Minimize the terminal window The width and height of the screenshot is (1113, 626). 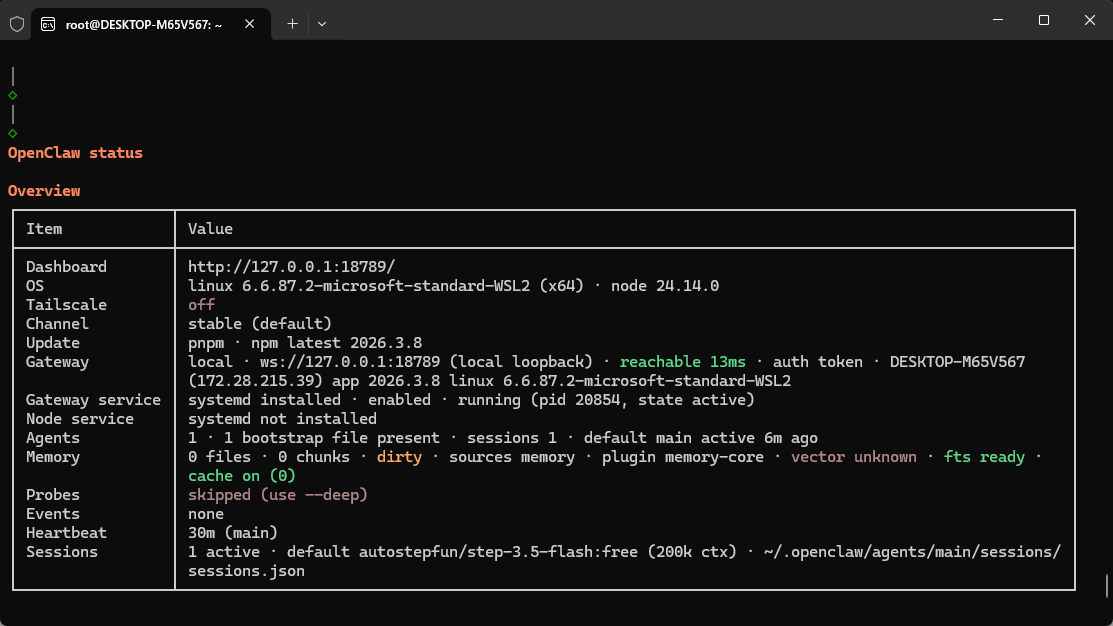pyautogui.click(x=998, y=20)
